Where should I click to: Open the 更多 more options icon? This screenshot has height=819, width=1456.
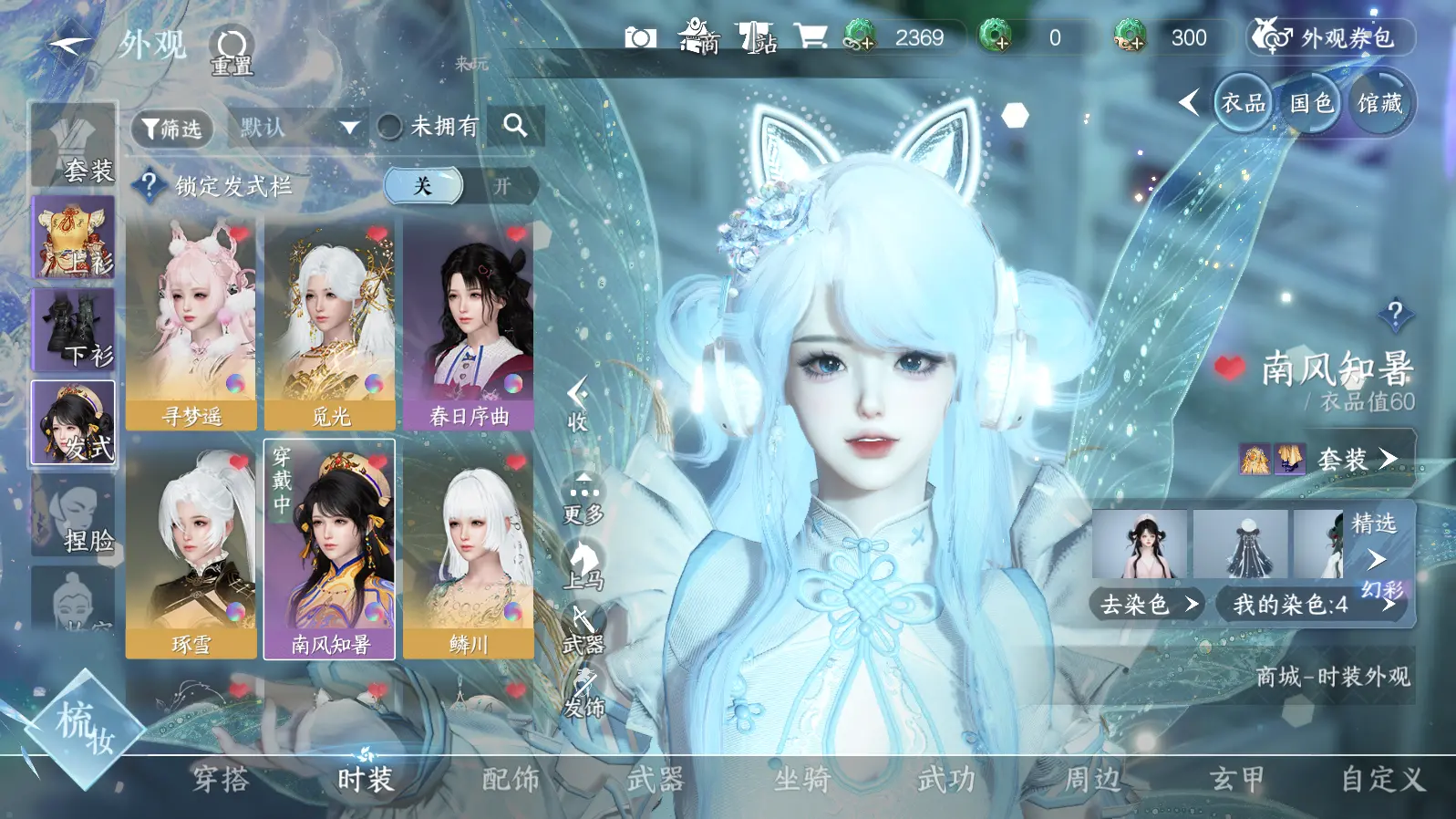[583, 499]
